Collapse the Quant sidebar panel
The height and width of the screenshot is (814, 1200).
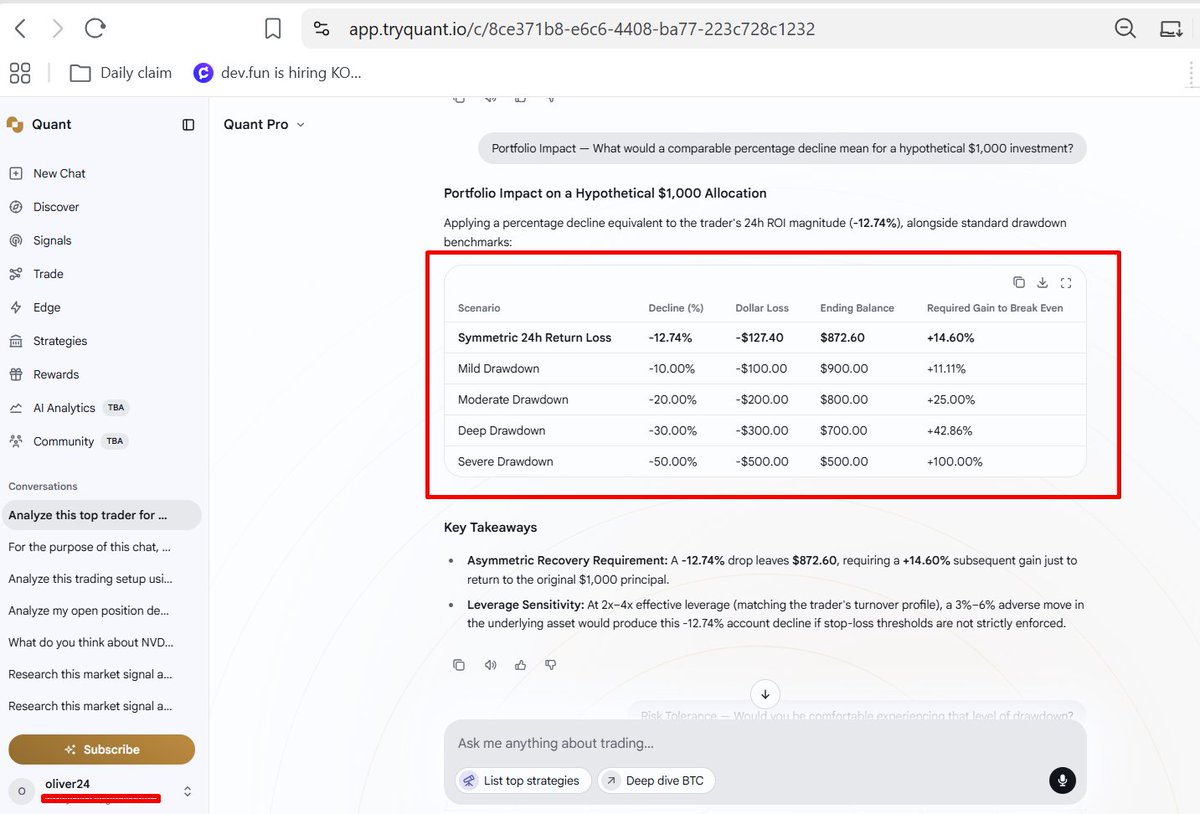188,125
